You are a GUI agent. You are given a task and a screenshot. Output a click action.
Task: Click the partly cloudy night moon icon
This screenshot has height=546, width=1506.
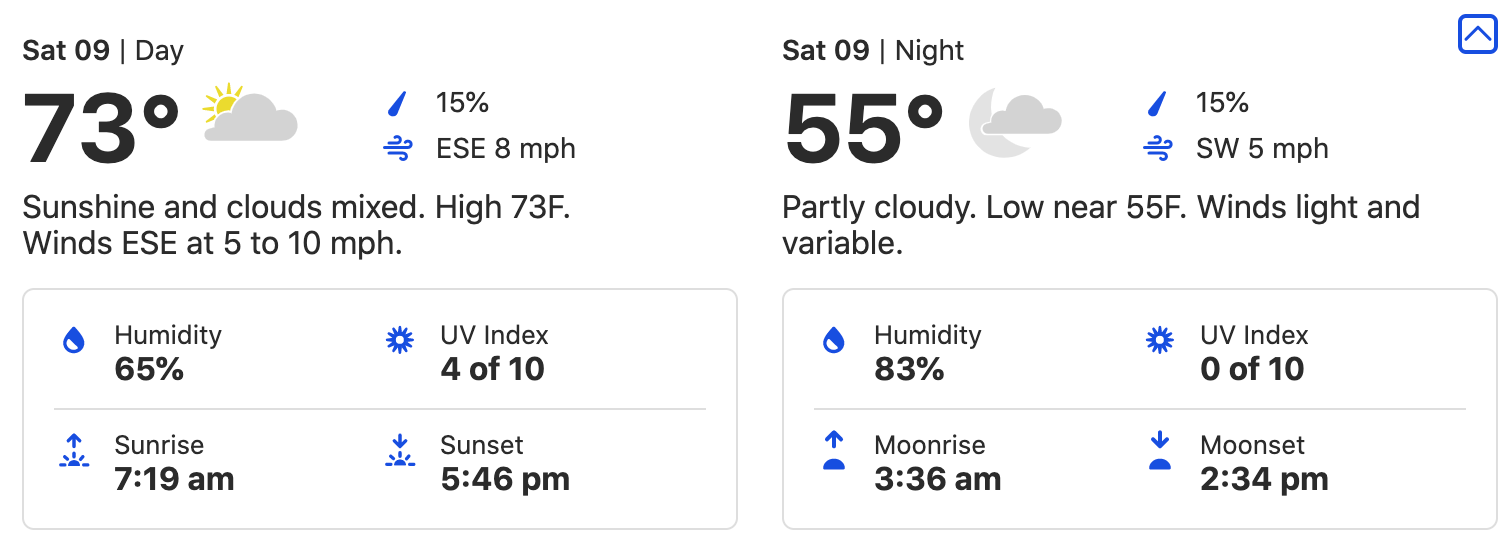click(1014, 121)
